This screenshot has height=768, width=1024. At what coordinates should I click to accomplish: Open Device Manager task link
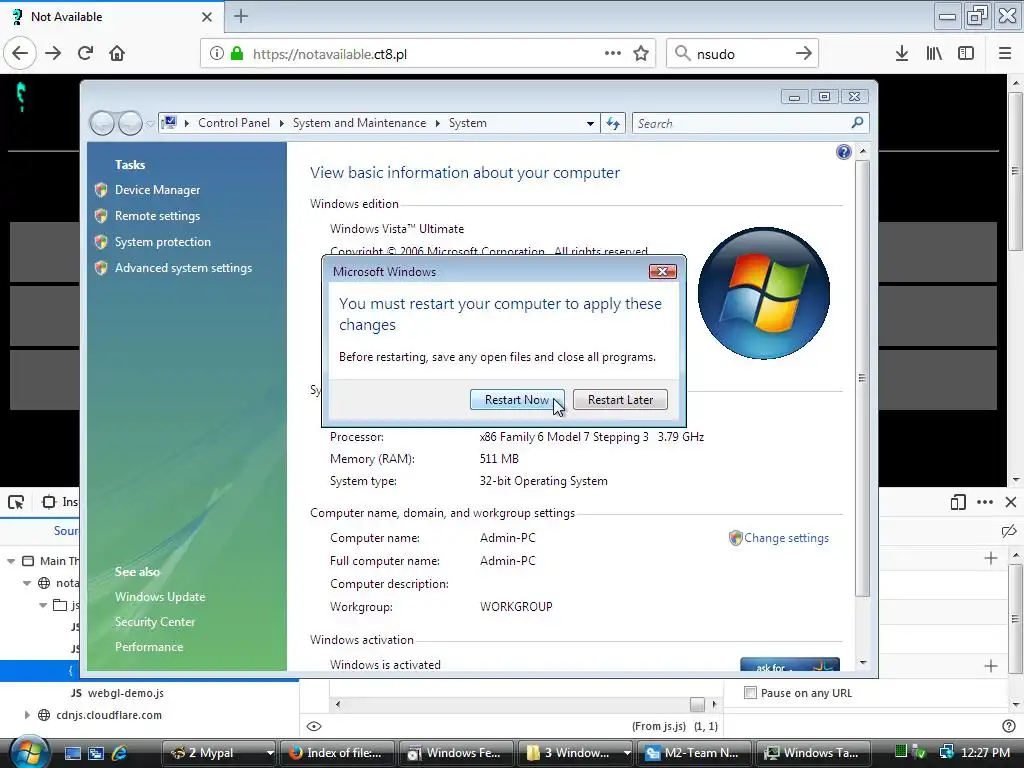click(157, 190)
